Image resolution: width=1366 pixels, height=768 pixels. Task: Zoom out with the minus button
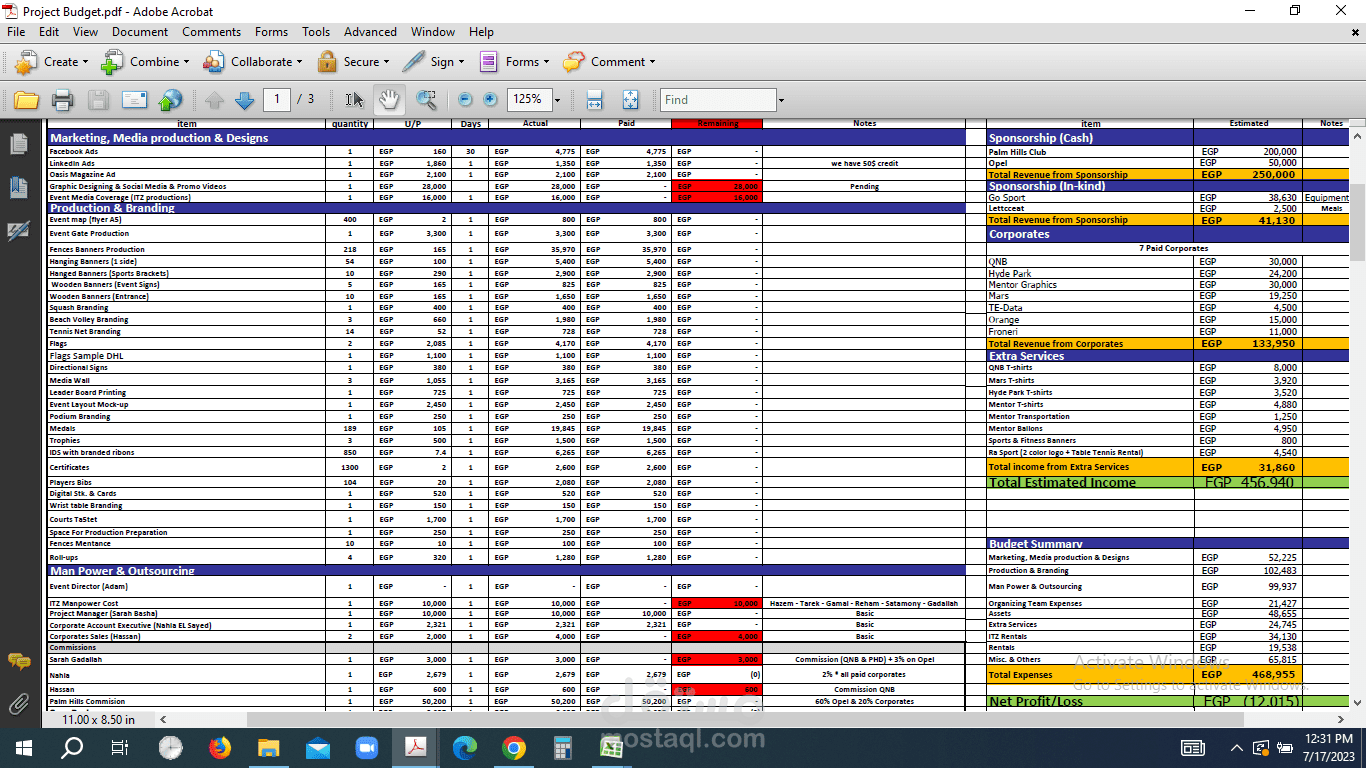pos(465,100)
